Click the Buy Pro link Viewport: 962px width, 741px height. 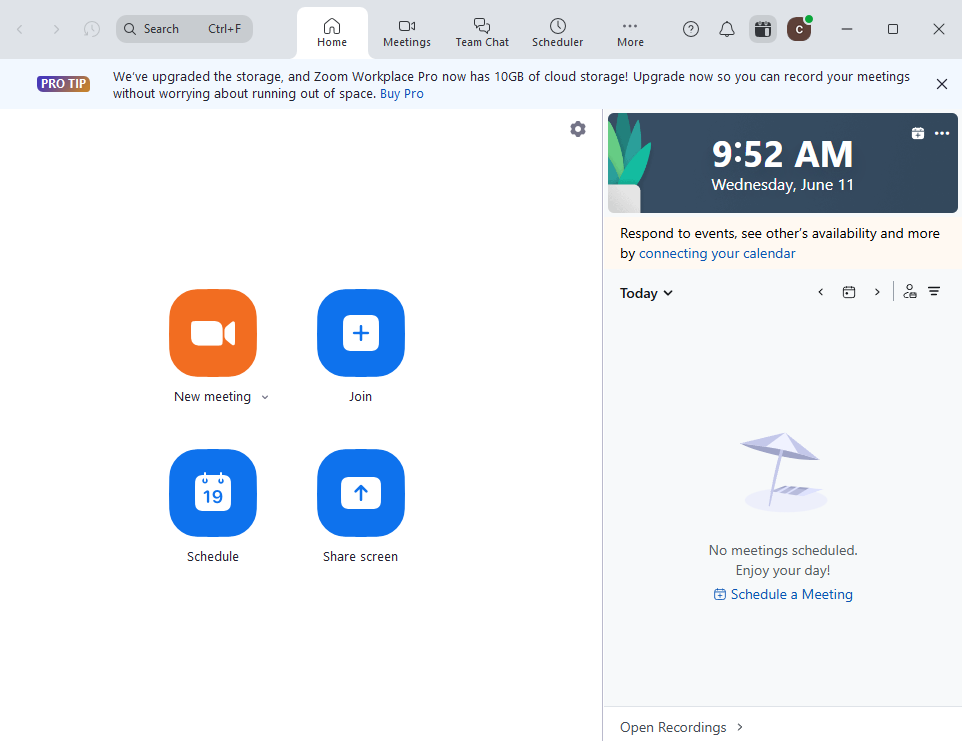[401, 94]
